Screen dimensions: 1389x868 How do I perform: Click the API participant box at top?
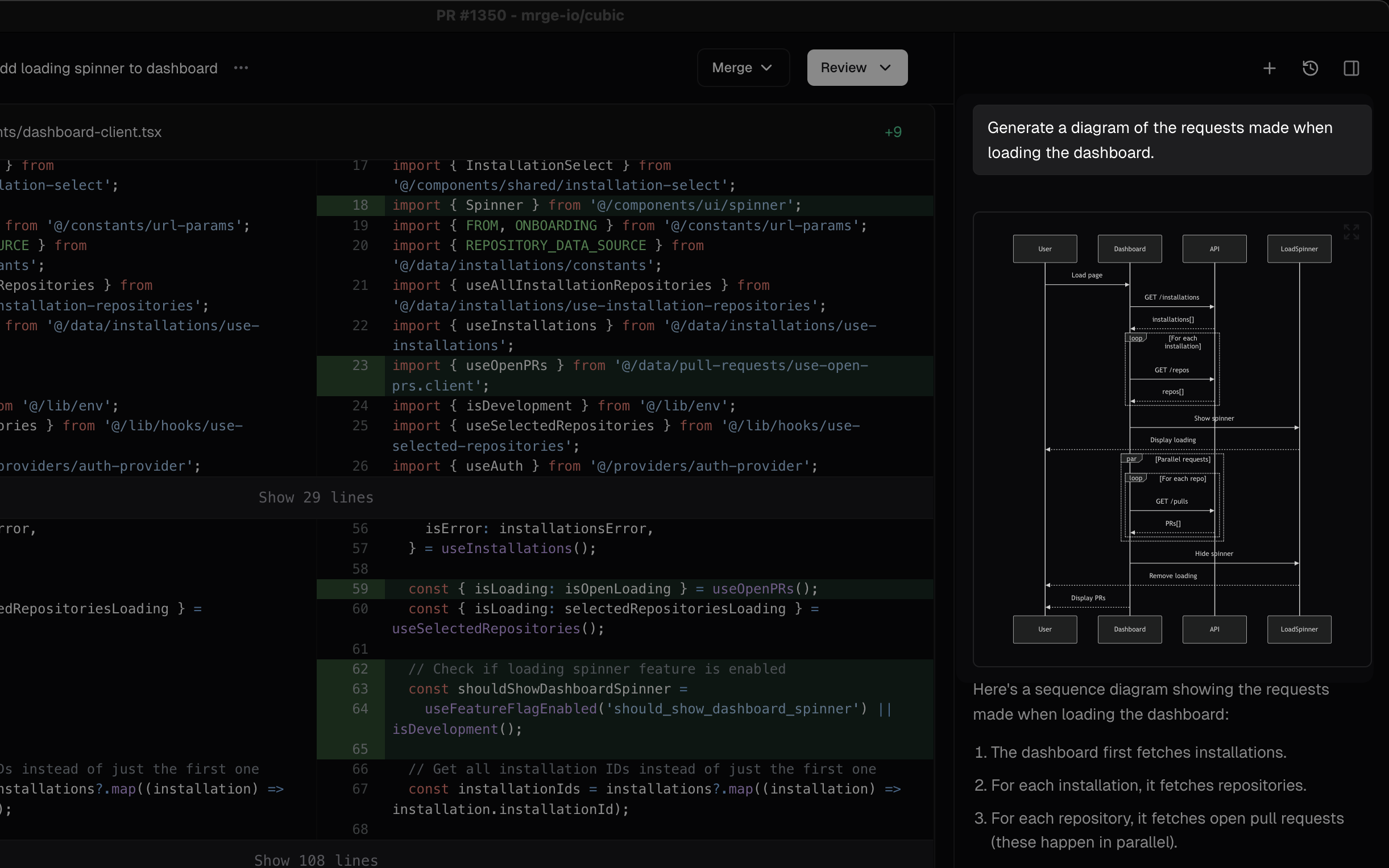coord(1214,248)
